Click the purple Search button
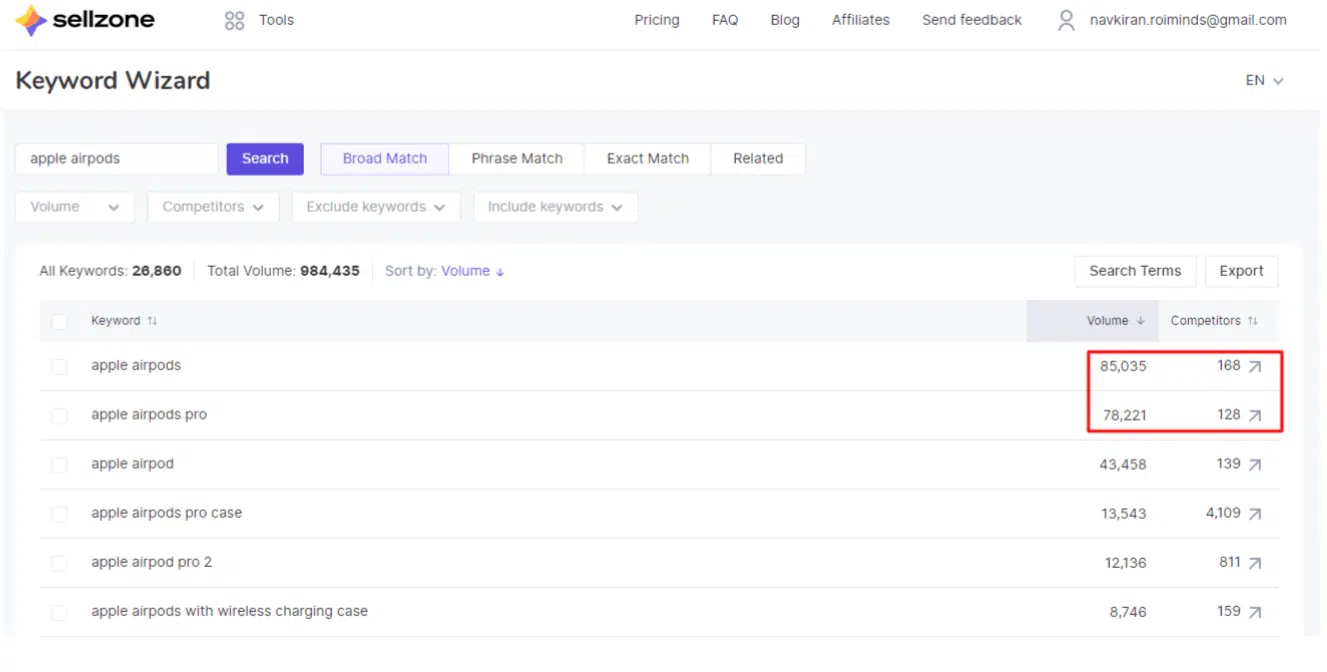This screenshot has height=672, width=1327. (265, 158)
